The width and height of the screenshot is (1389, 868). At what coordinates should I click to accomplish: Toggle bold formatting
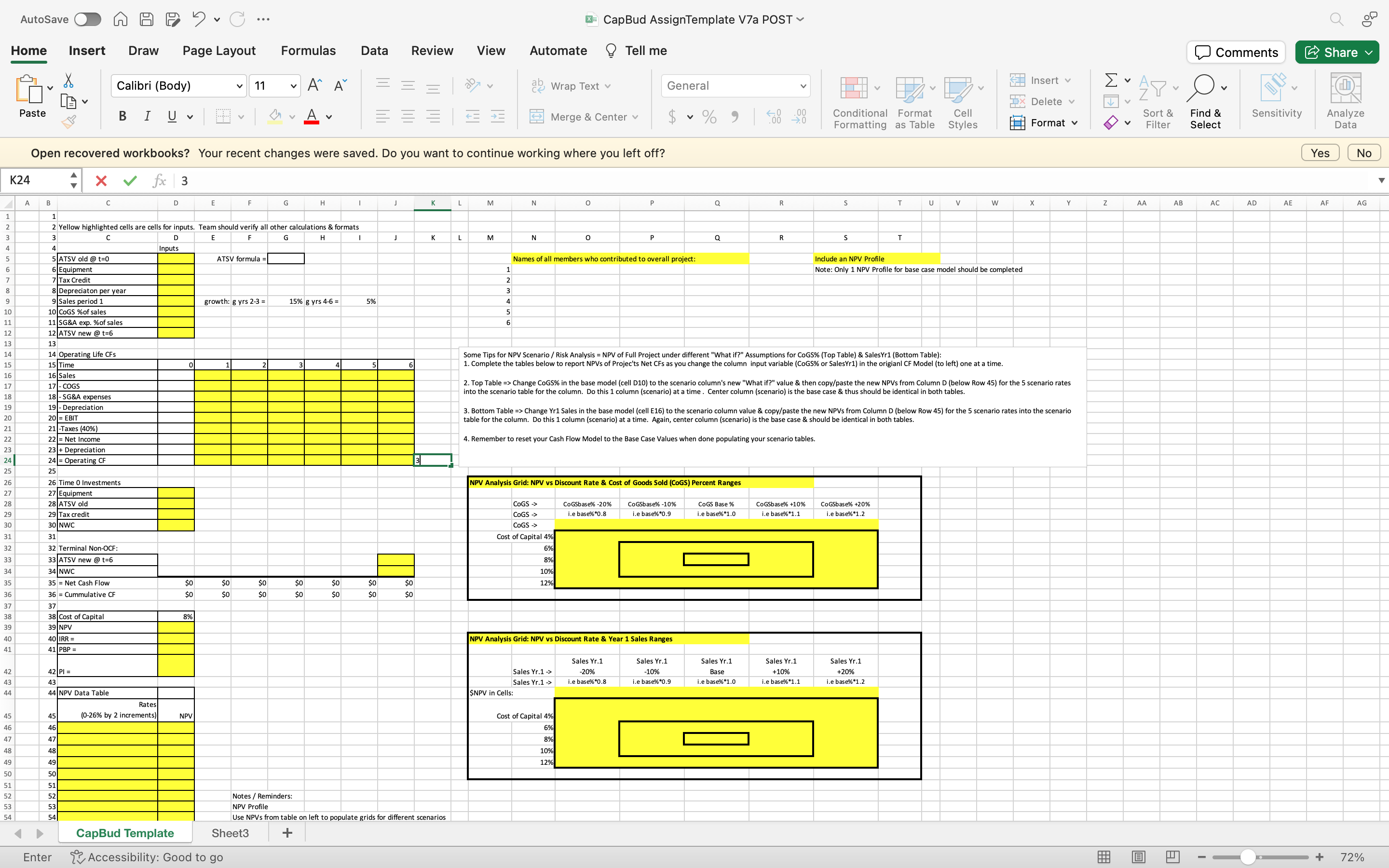(122, 117)
